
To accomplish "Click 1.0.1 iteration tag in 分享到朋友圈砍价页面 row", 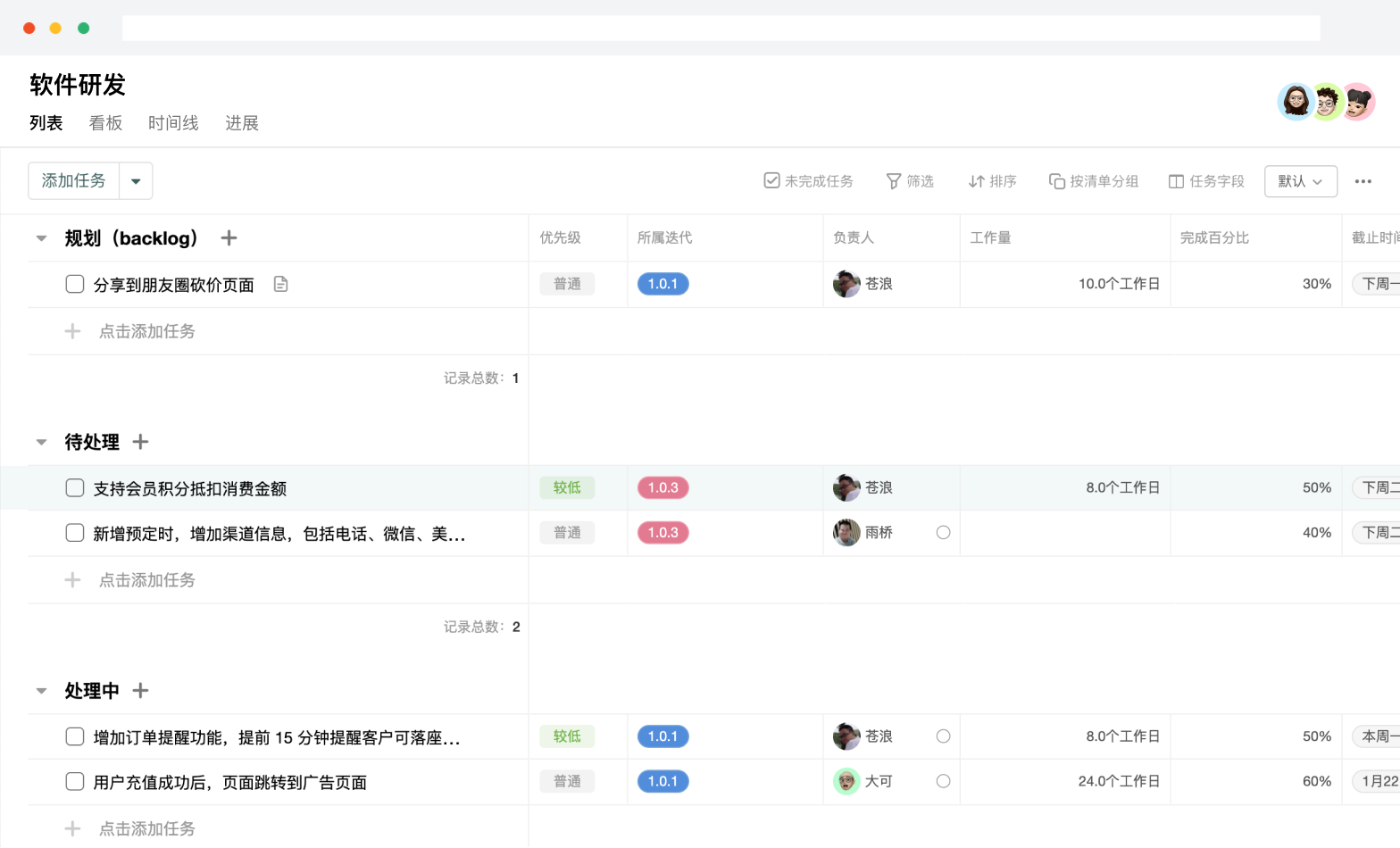I will (x=662, y=284).
